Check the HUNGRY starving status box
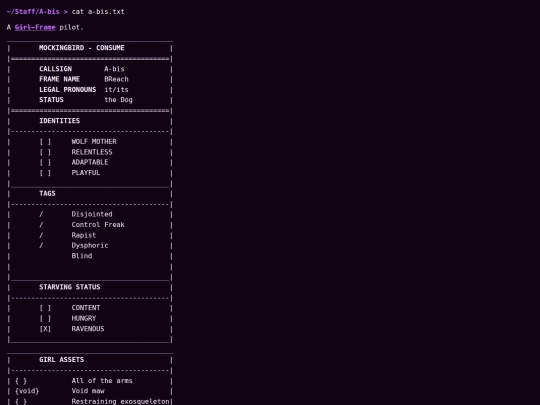This screenshot has width=540, height=405. click(45, 318)
